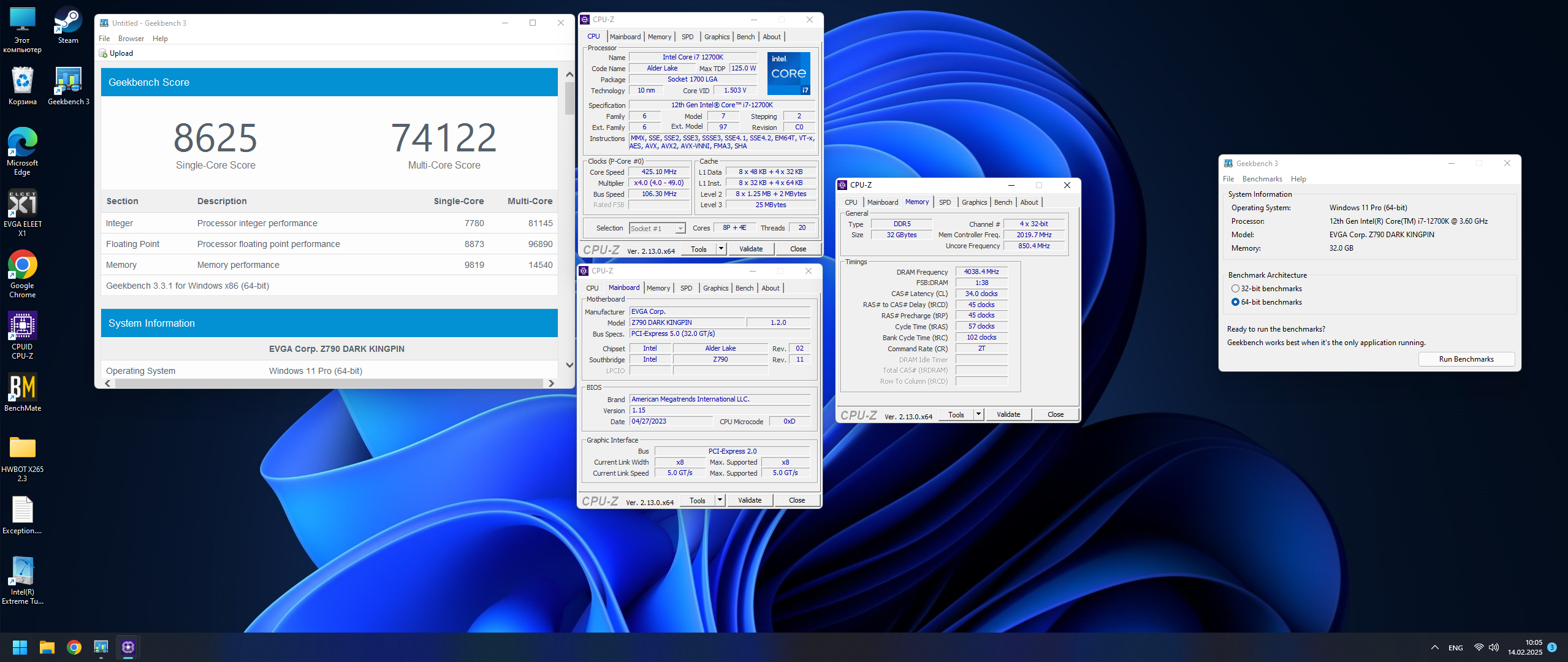Open the This PC desktop icon

pyautogui.click(x=23, y=30)
